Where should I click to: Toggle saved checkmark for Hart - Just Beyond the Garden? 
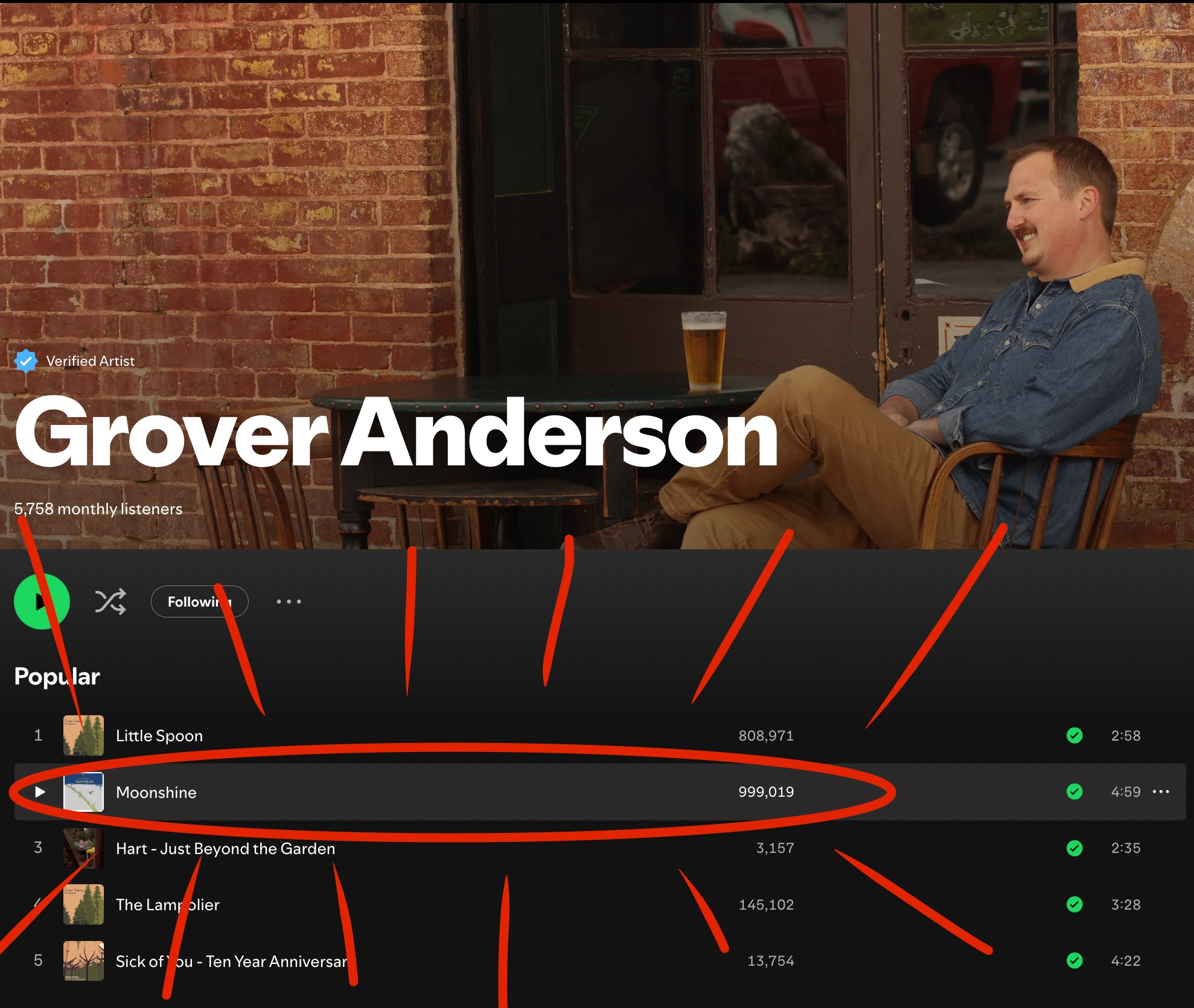(x=1074, y=848)
